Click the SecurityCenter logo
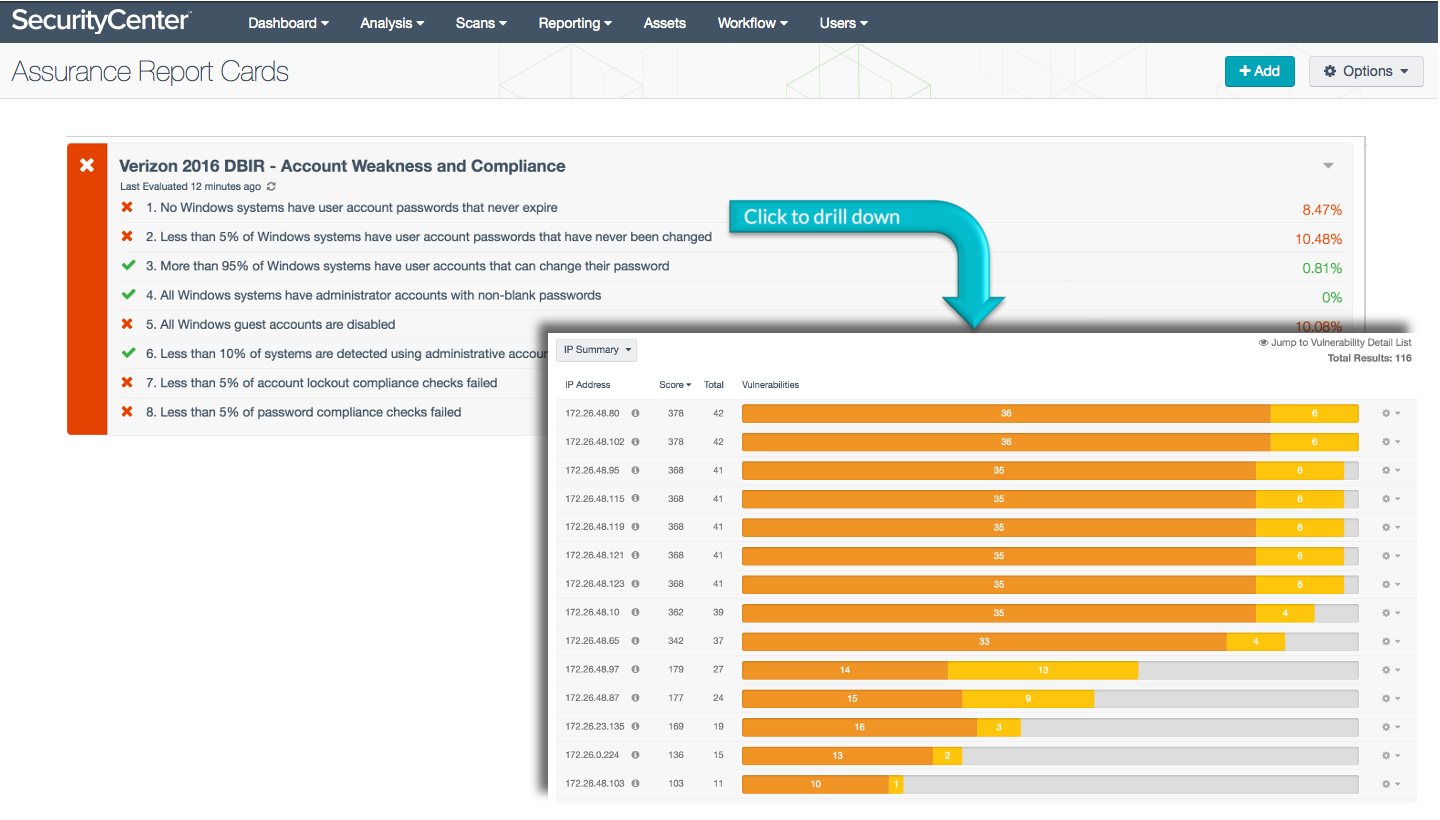Screen dimensions: 1440x820 pyautogui.click(x=101, y=21)
